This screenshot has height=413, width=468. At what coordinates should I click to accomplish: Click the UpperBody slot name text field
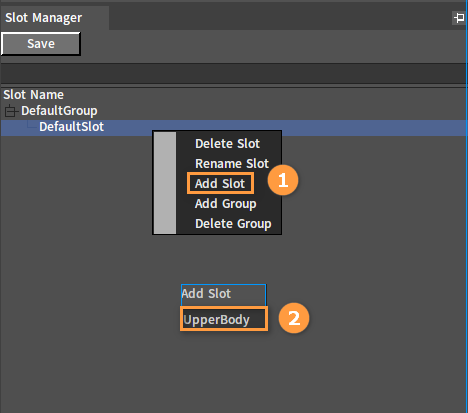tap(224, 319)
